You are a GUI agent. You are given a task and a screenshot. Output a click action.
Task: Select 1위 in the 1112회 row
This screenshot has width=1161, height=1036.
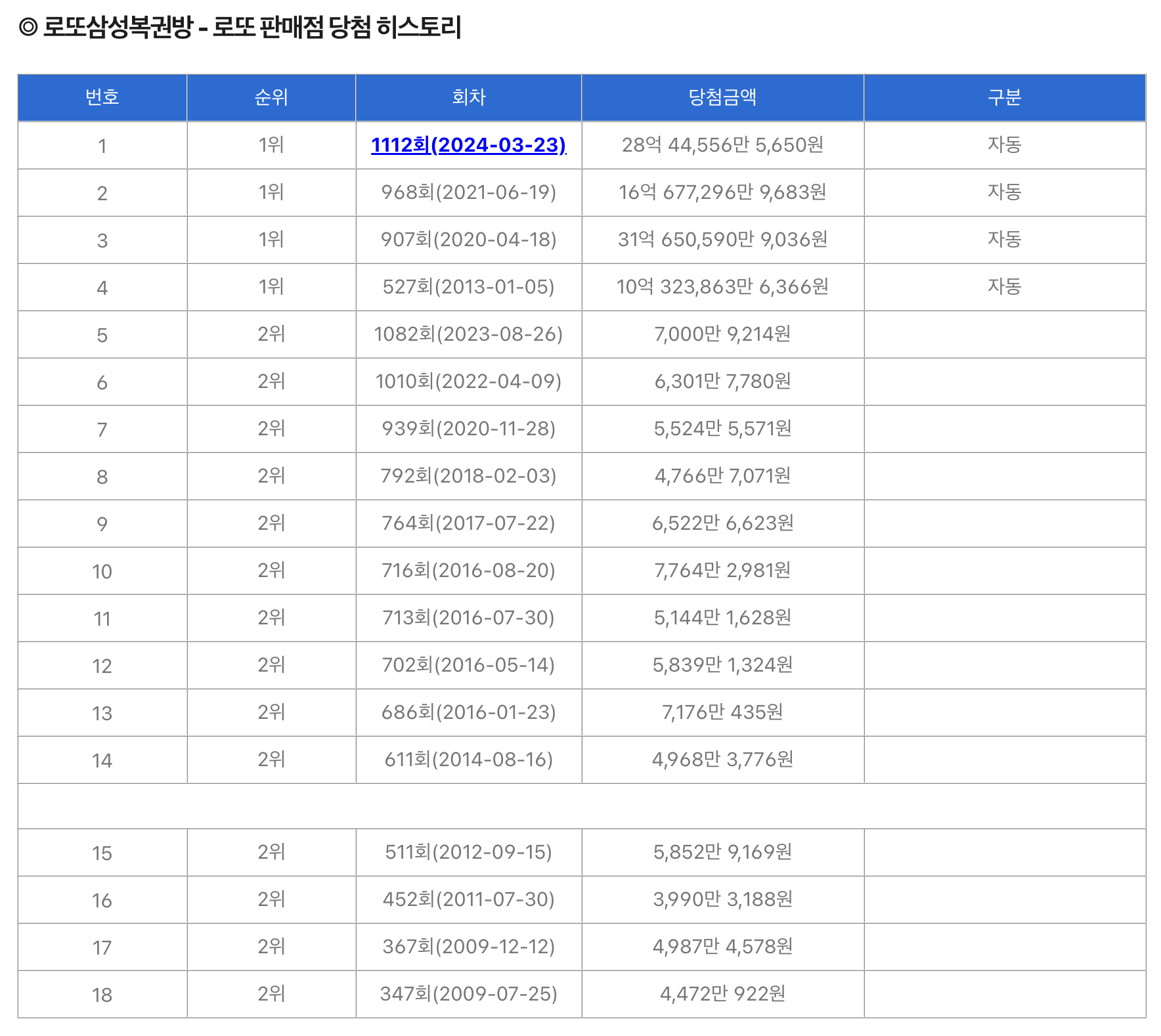point(271,144)
